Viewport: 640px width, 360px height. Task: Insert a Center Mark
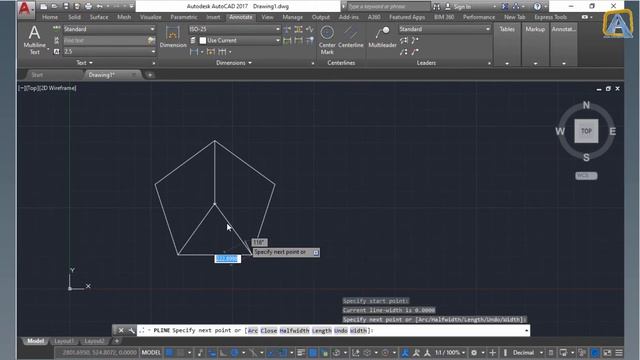327,40
